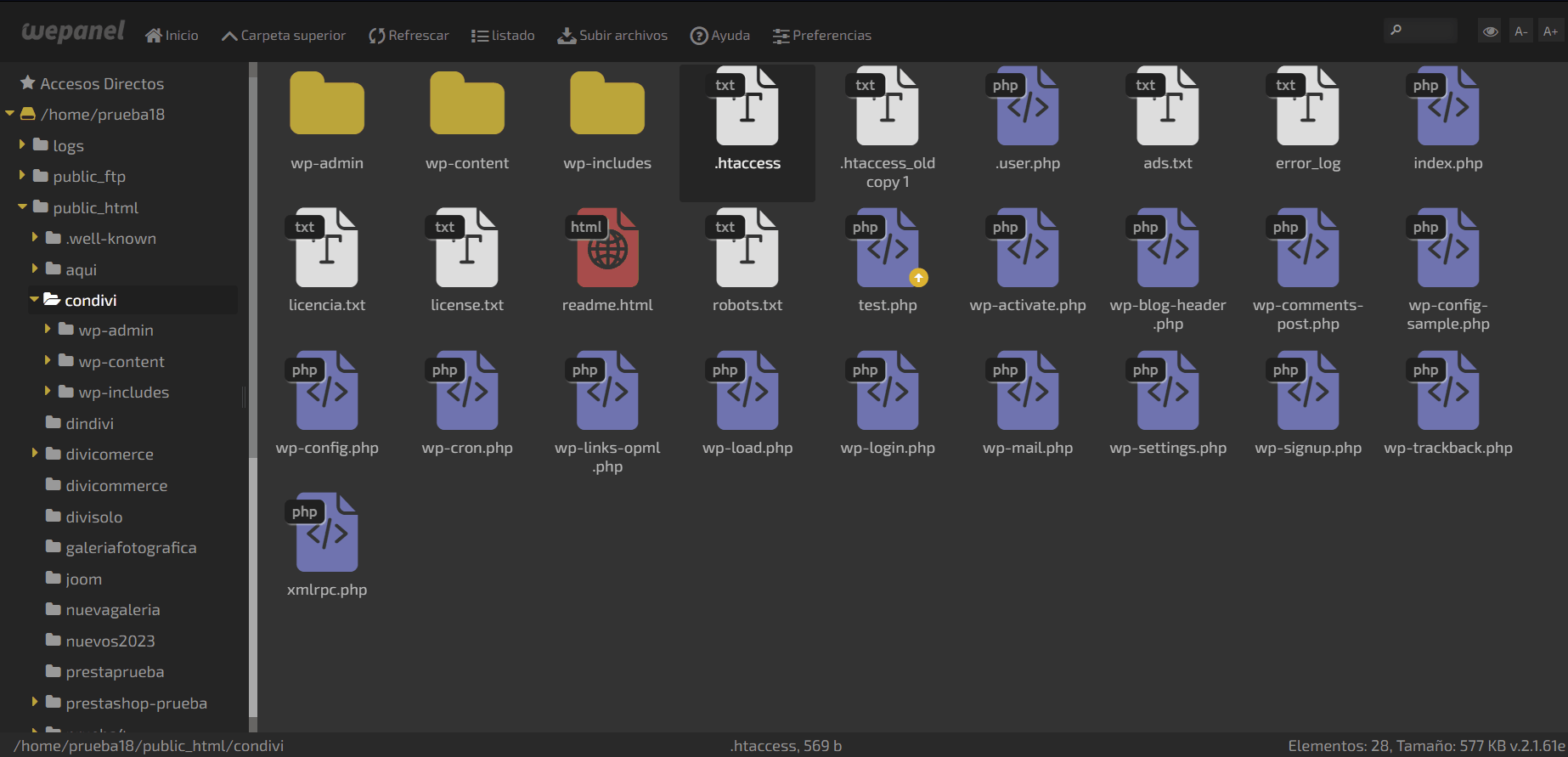Viewport: 1568px width, 757px height.
Task: Open the Preferencias menu
Action: (821, 36)
